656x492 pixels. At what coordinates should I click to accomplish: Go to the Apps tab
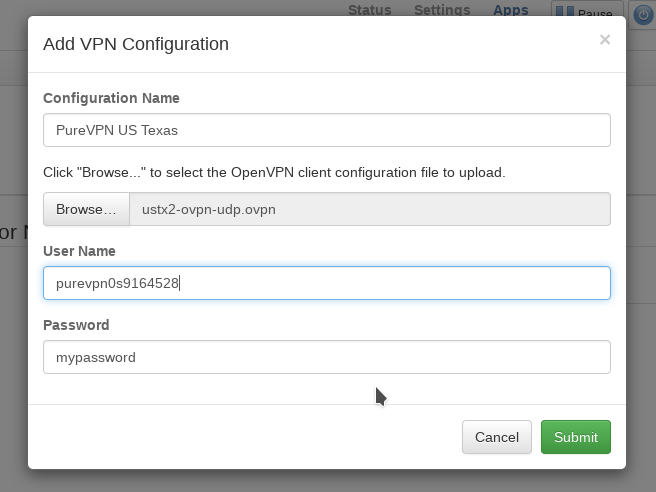(511, 10)
